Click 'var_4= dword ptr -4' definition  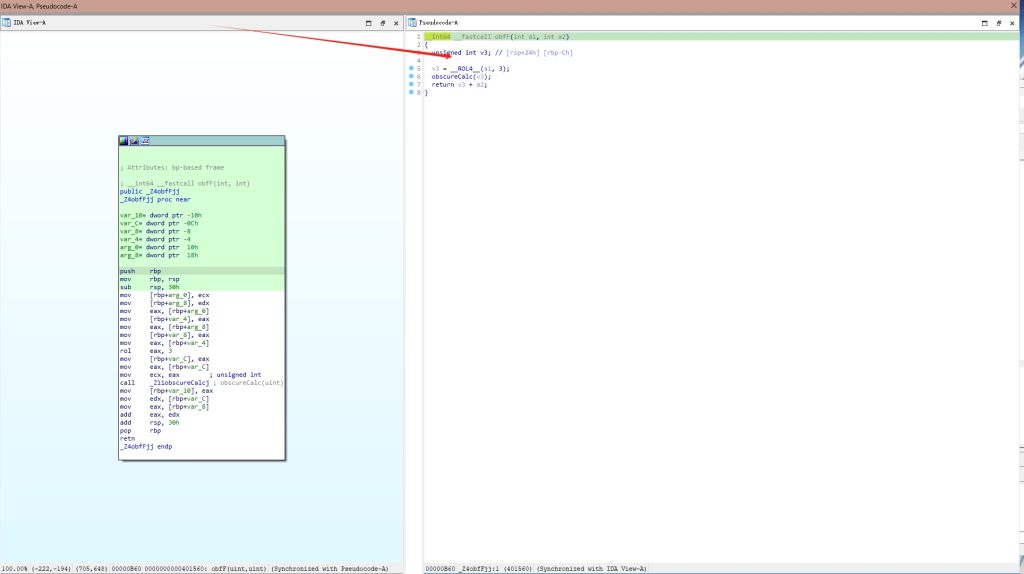click(155, 239)
